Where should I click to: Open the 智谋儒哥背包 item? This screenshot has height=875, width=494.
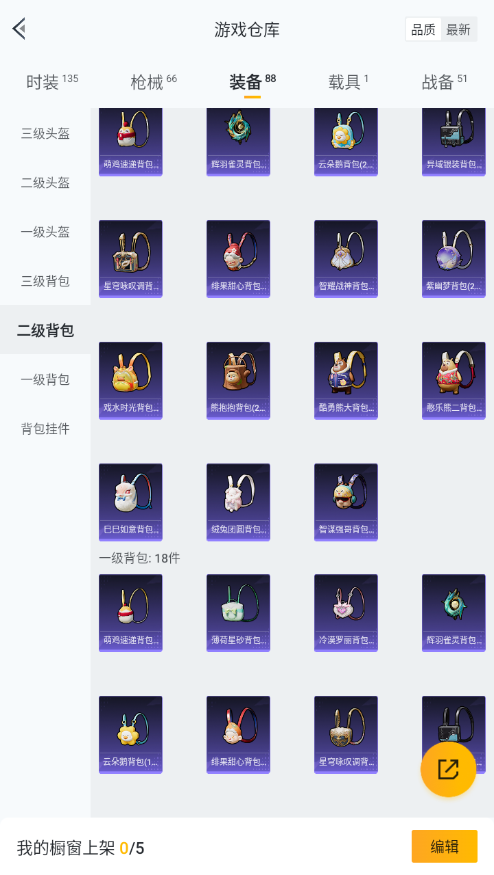[x=346, y=502]
